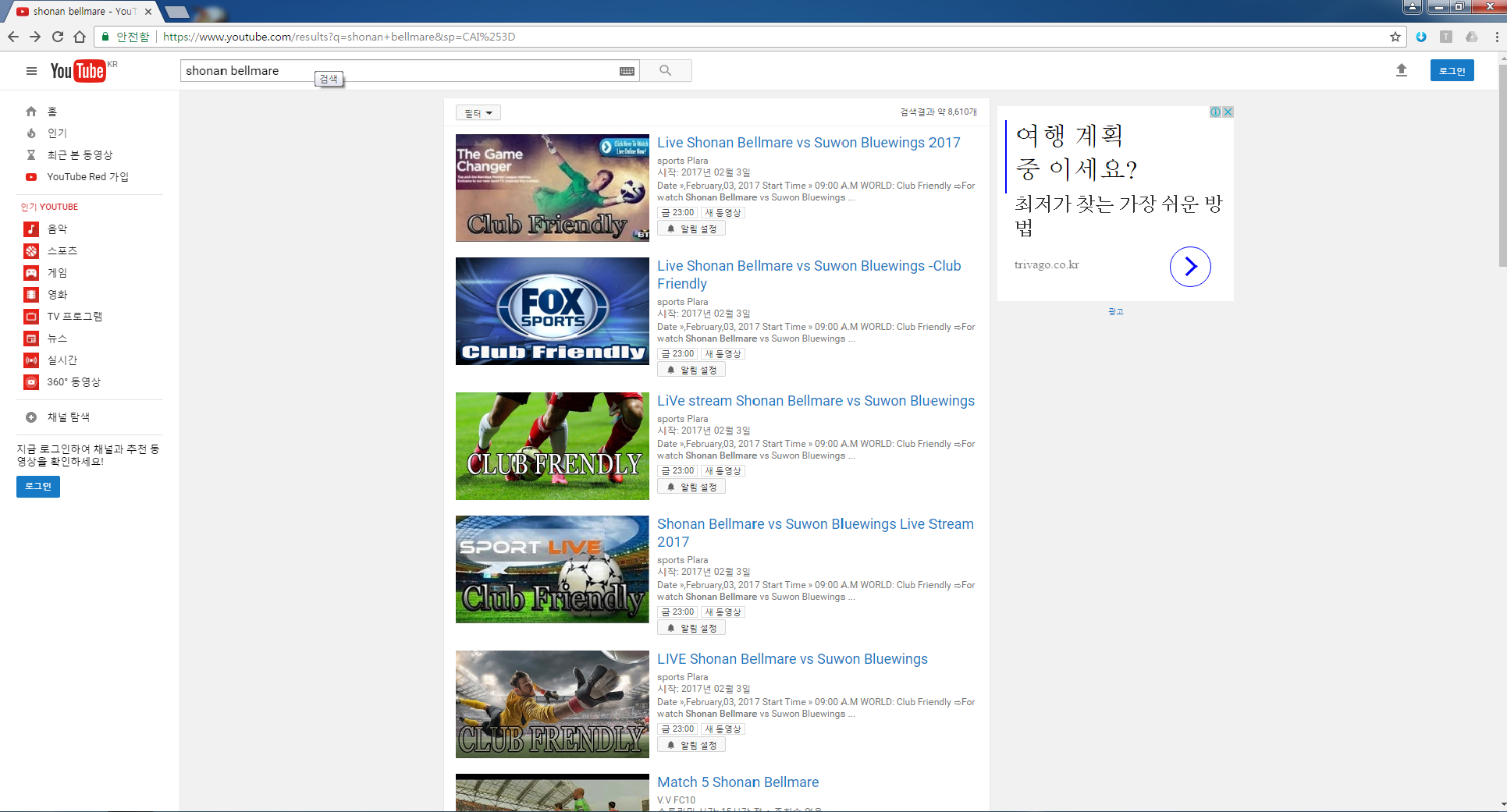Set reminder 알림 설정 for first result
This screenshot has width=1507, height=812.
point(691,229)
